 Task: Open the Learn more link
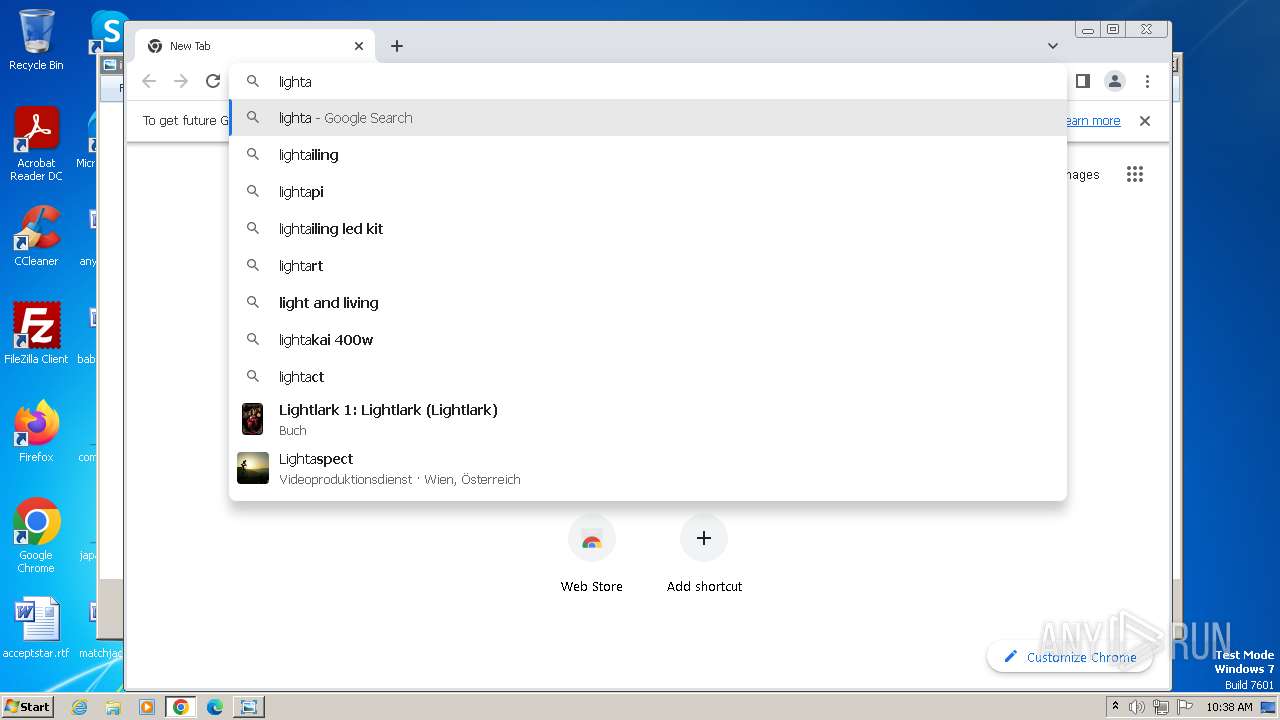[1092, 121]
